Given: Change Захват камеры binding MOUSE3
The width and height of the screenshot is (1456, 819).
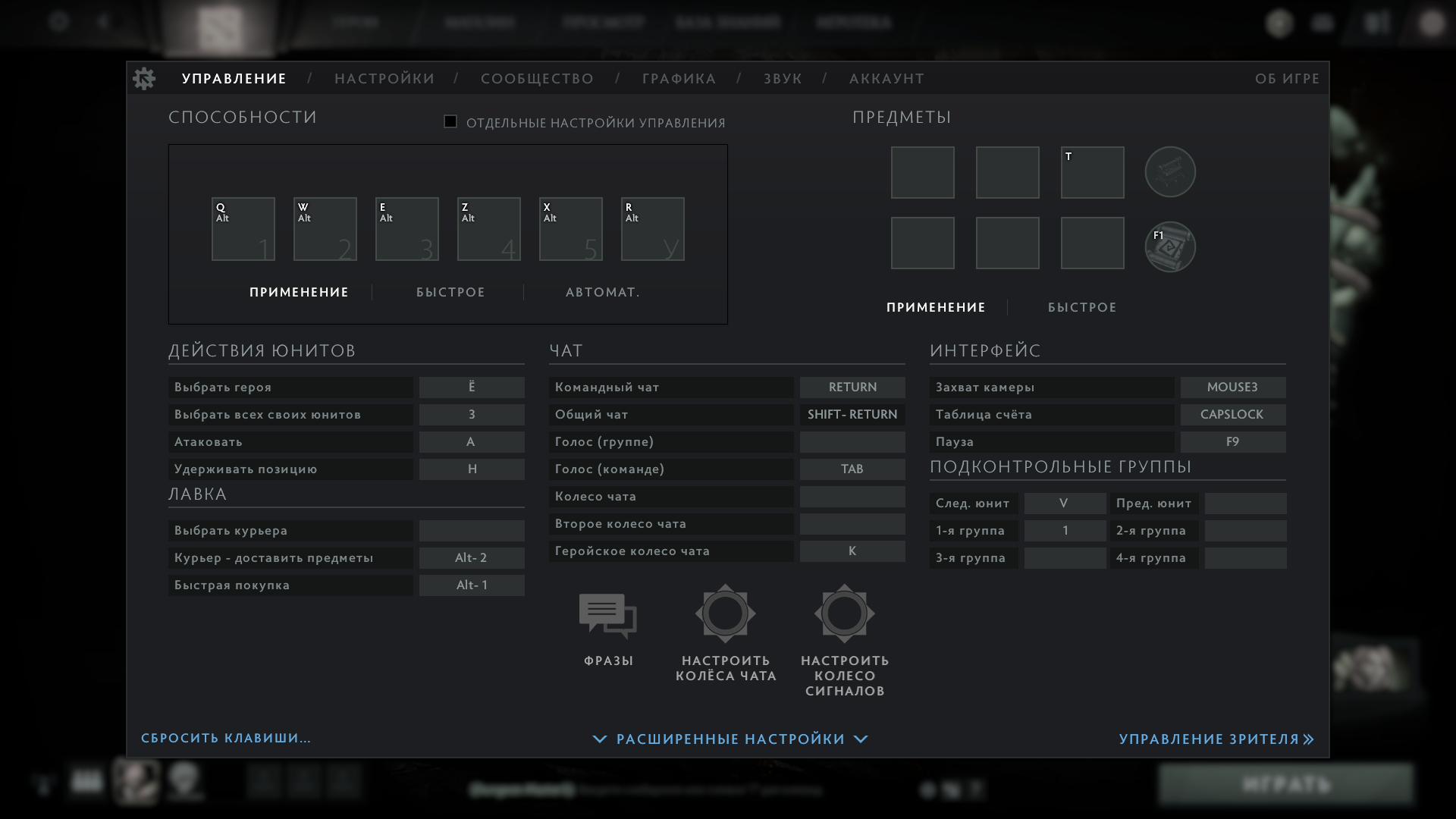Looking at the screenshot, I should click(1233, 388).
